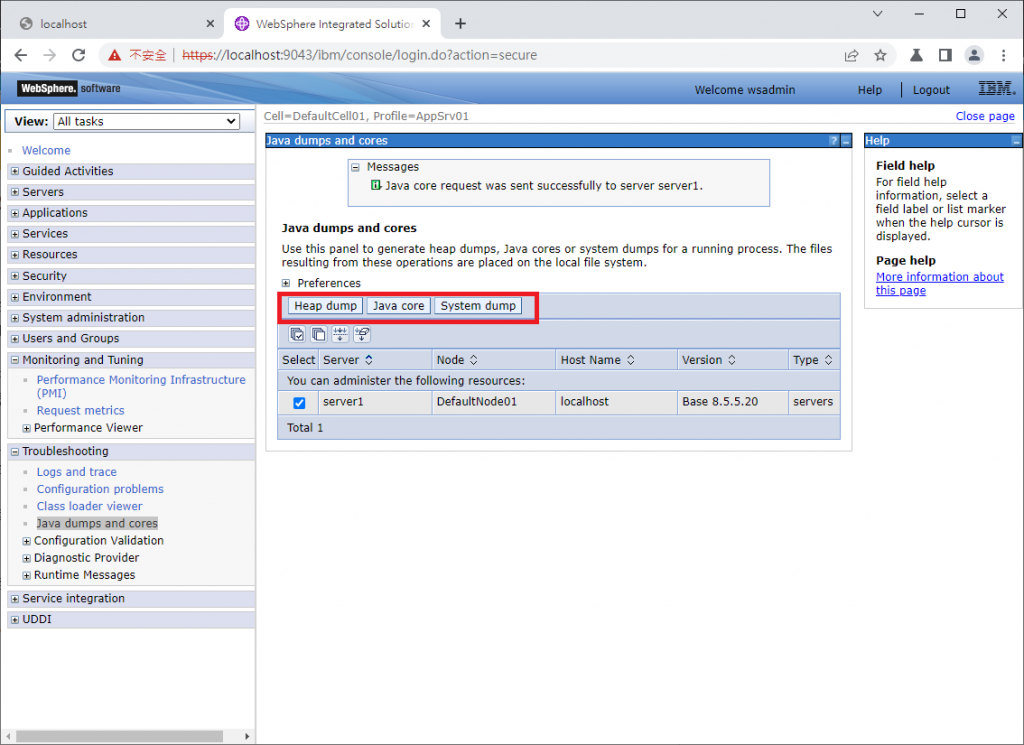Reload the page with the refresh icon
This screenshot has width=1024, height=745.
pos(78,55)
